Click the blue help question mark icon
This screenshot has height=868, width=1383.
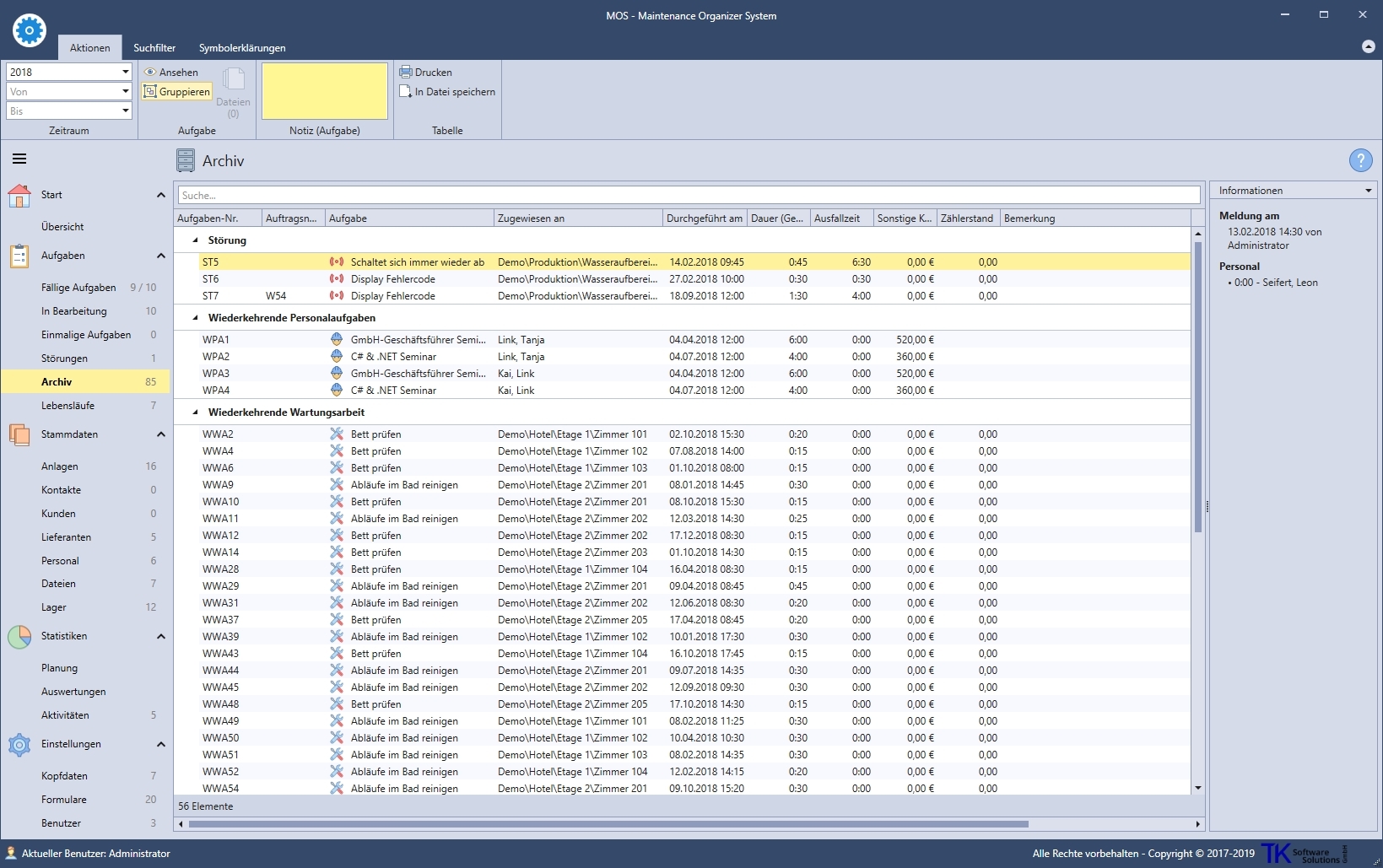[1360, 160]
